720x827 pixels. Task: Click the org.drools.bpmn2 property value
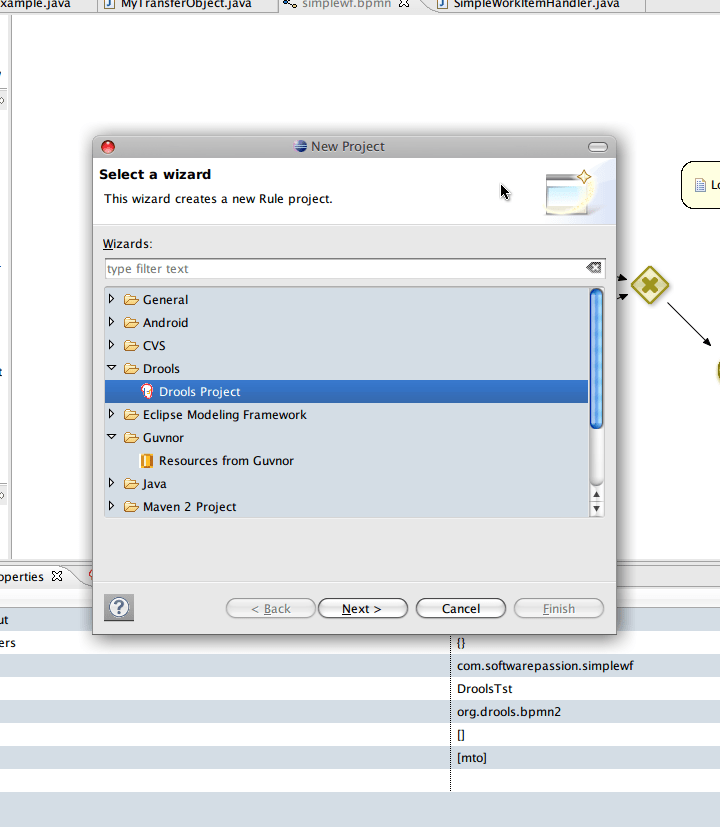(508, 711)
